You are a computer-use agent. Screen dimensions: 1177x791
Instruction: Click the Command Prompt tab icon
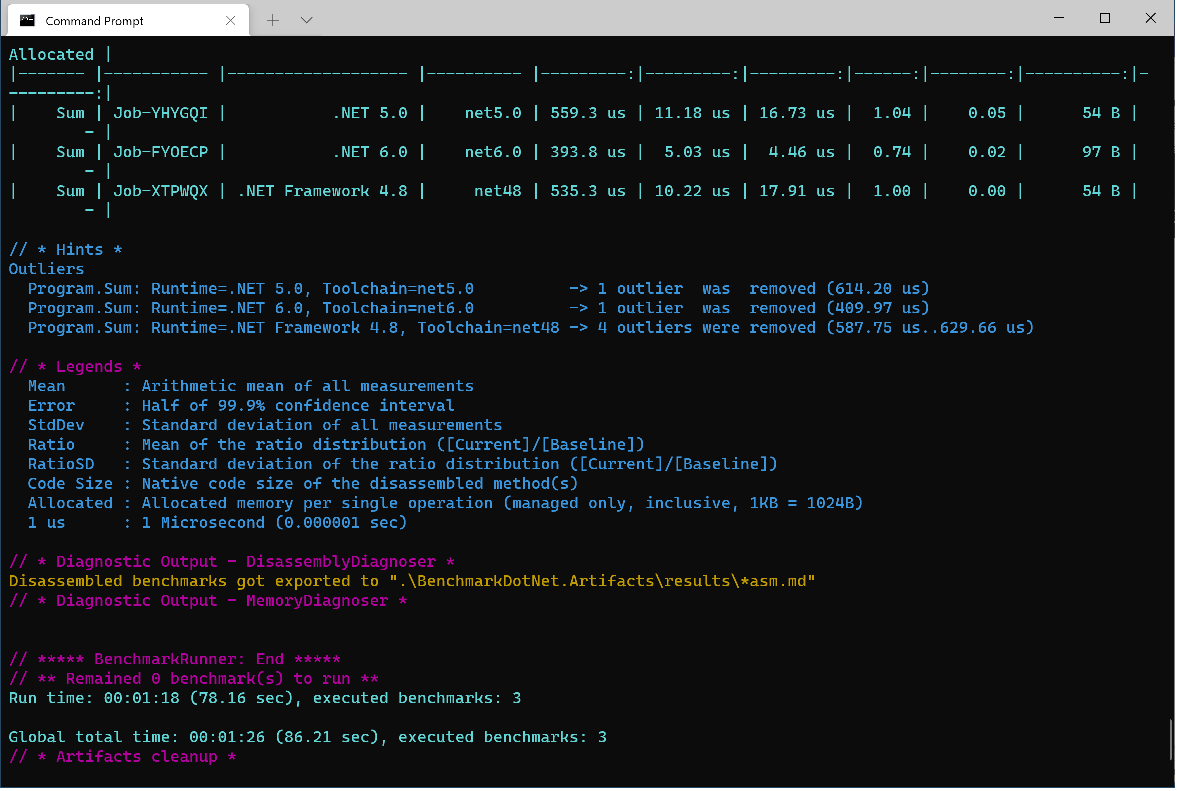tap(28, 20)
